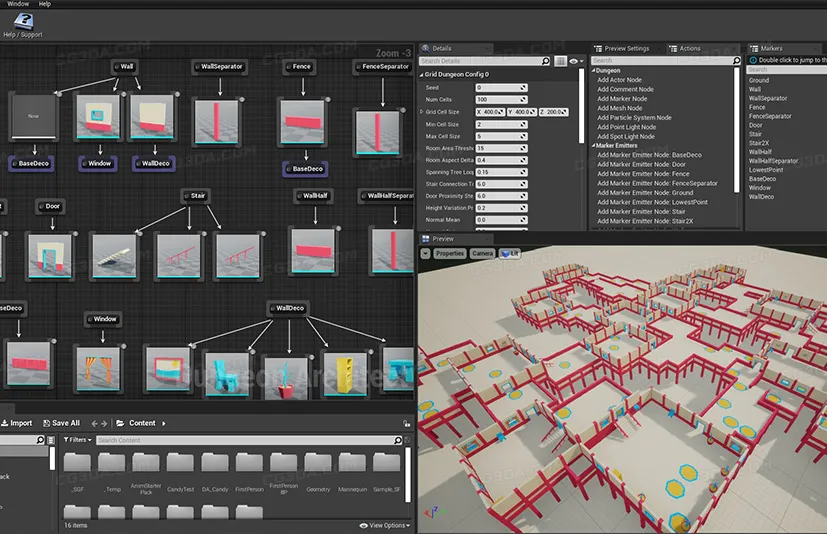Open the Filters dropdown
The height and width of the screenshot is (534, 827).
click(x=78, y=440)
